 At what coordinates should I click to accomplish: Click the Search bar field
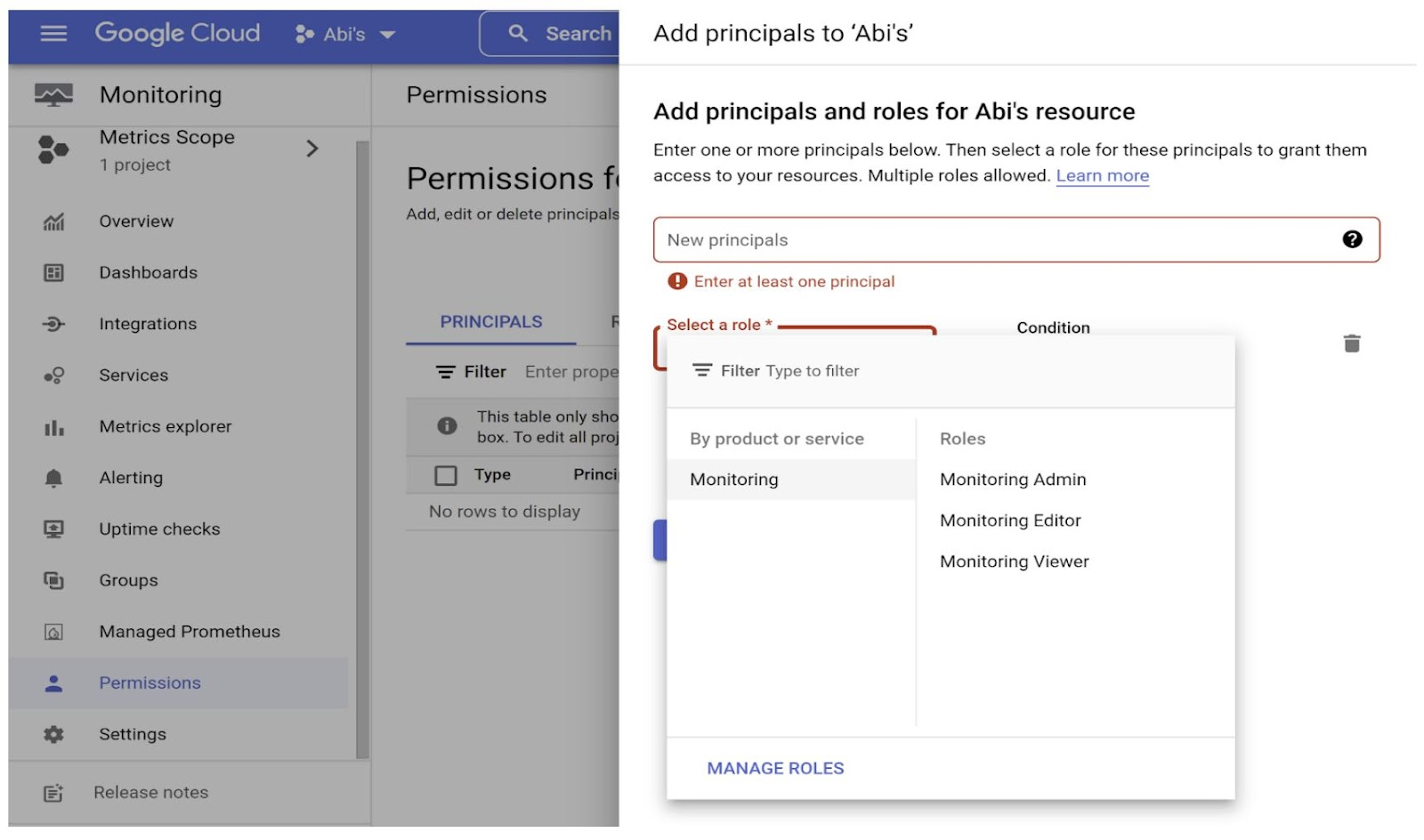[x=549, y=34]
